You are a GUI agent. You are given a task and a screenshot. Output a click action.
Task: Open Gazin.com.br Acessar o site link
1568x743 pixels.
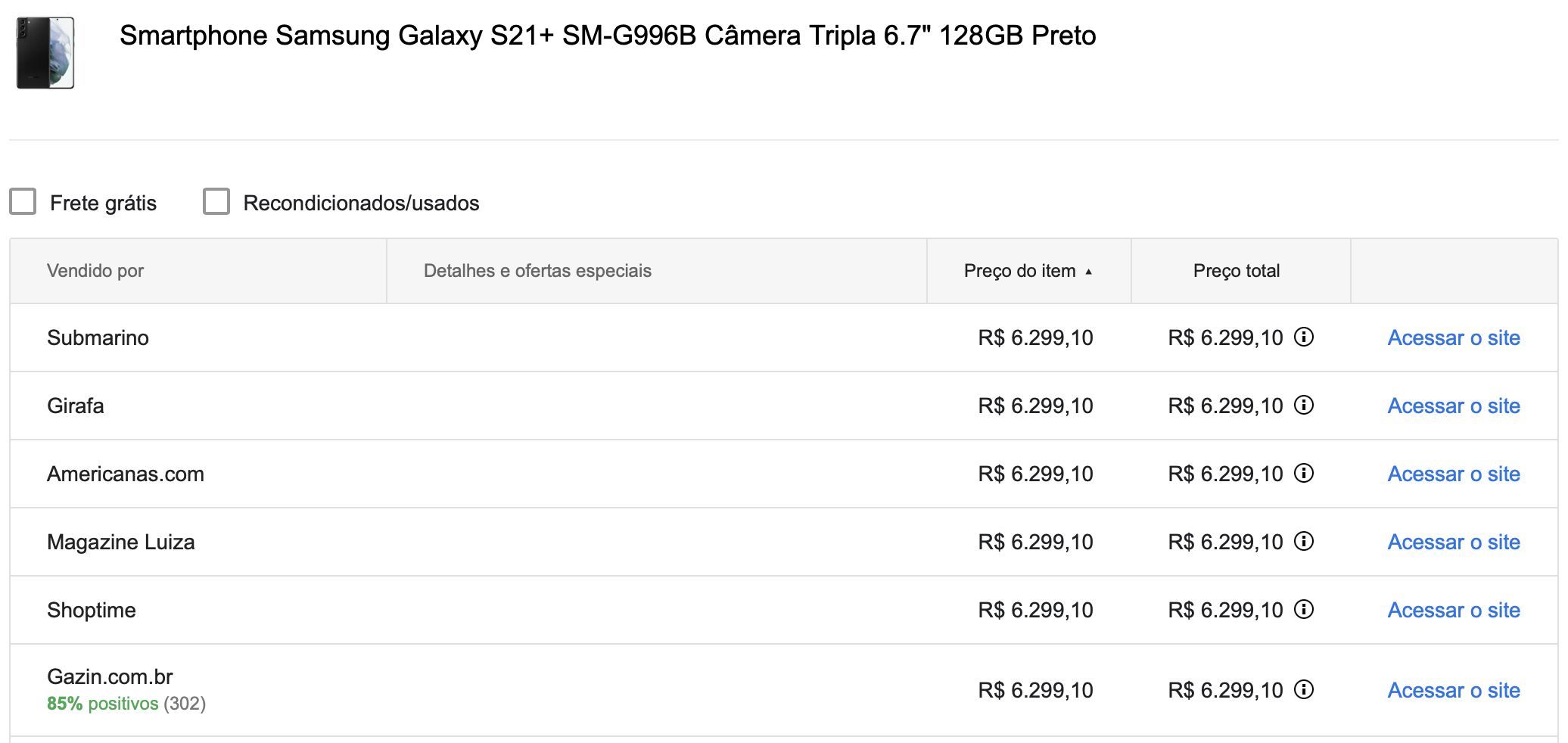1454,690
